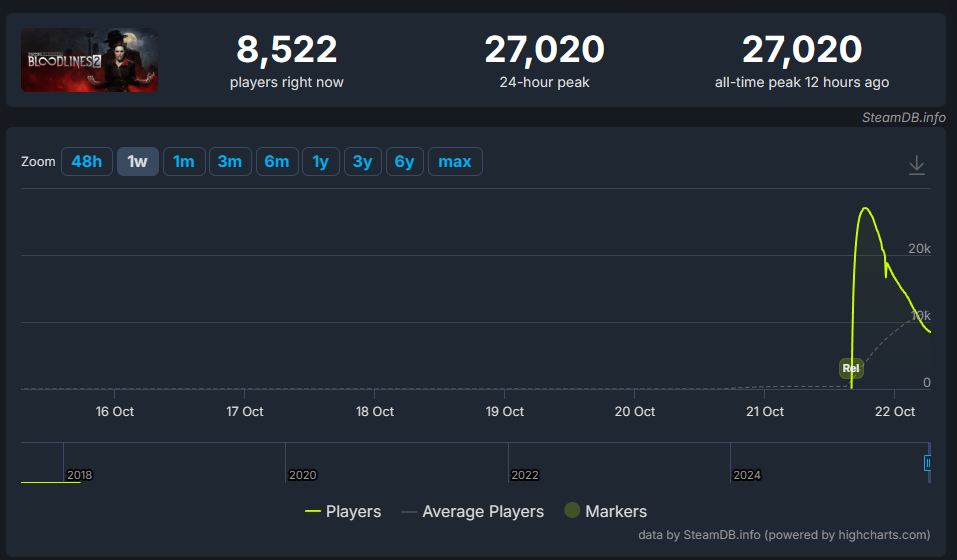Screen dimensions: 957x560
Task: Click the 19 Oct axis label
Action: pos(505,412)
